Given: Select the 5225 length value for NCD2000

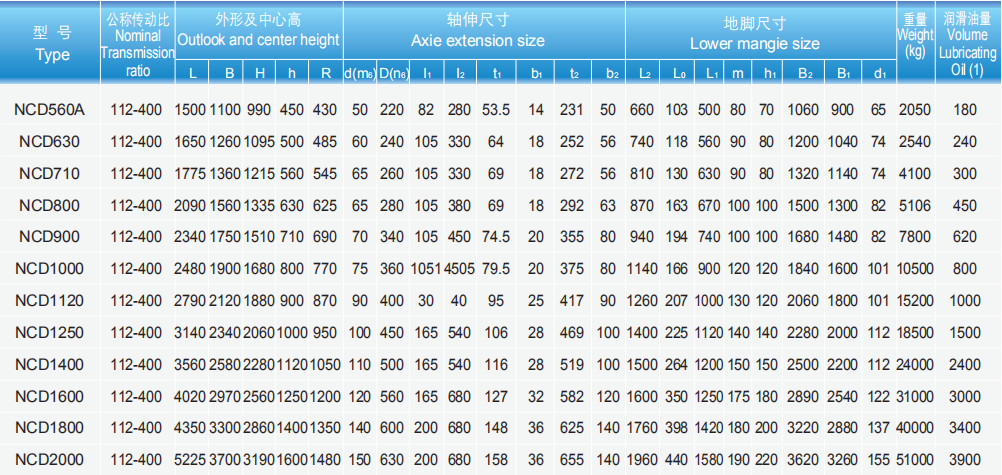Looking at the screenshot, I should (x=191, y=458).
